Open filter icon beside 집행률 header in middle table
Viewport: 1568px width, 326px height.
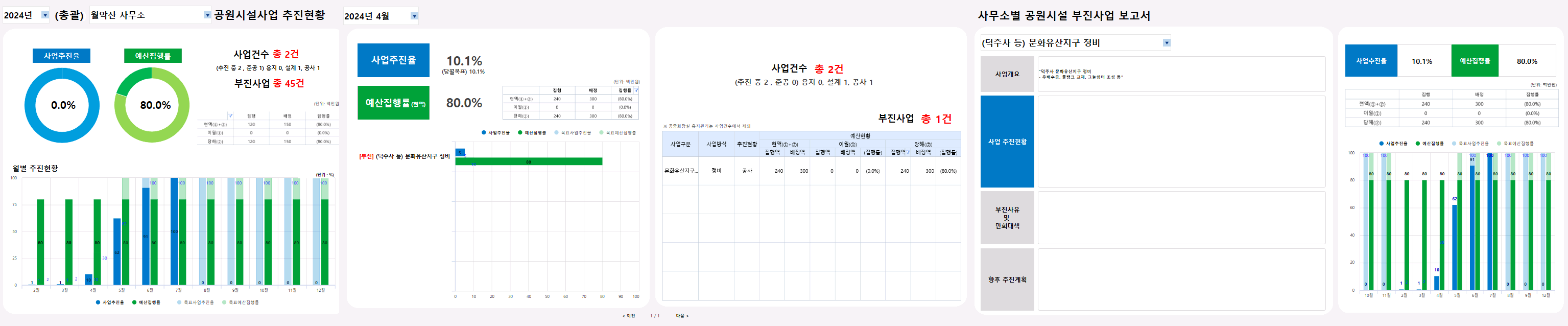[637, 90]
